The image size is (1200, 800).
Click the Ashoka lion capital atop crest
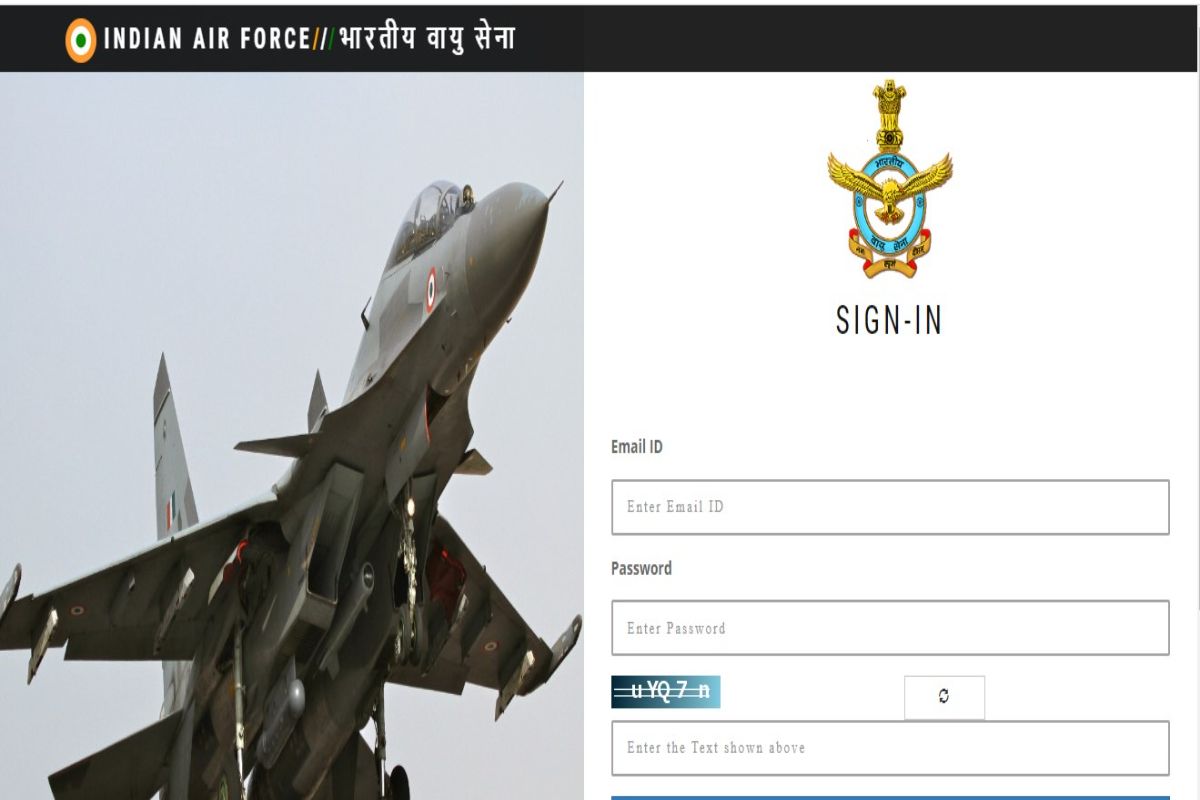point(889,115)
